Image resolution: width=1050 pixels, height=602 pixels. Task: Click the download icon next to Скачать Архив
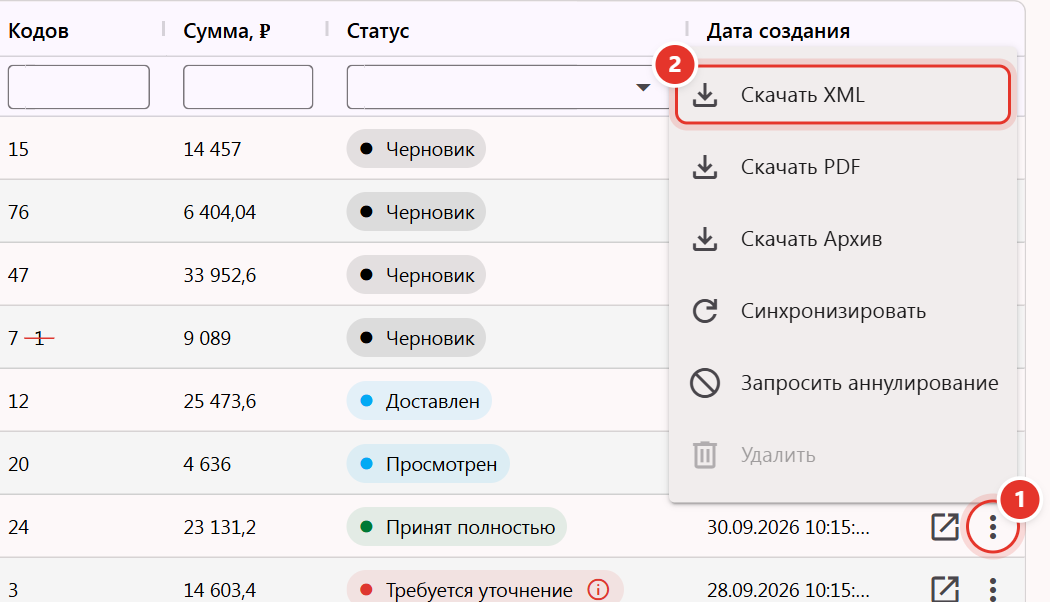coord(704,239)
